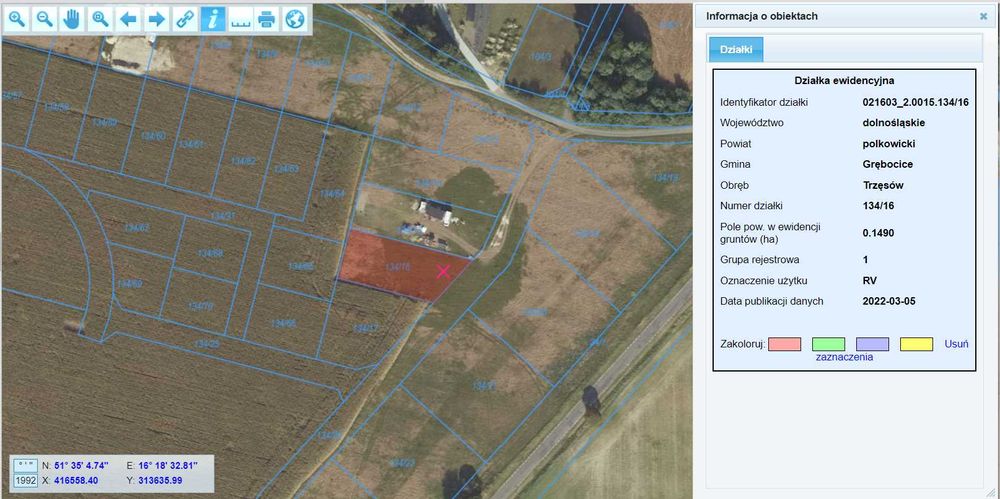Viewport: 1000px width, 499px height.
Task: Click parcel label 134/70 on the map
Action: pyautogui.click(x=200, y=306)
